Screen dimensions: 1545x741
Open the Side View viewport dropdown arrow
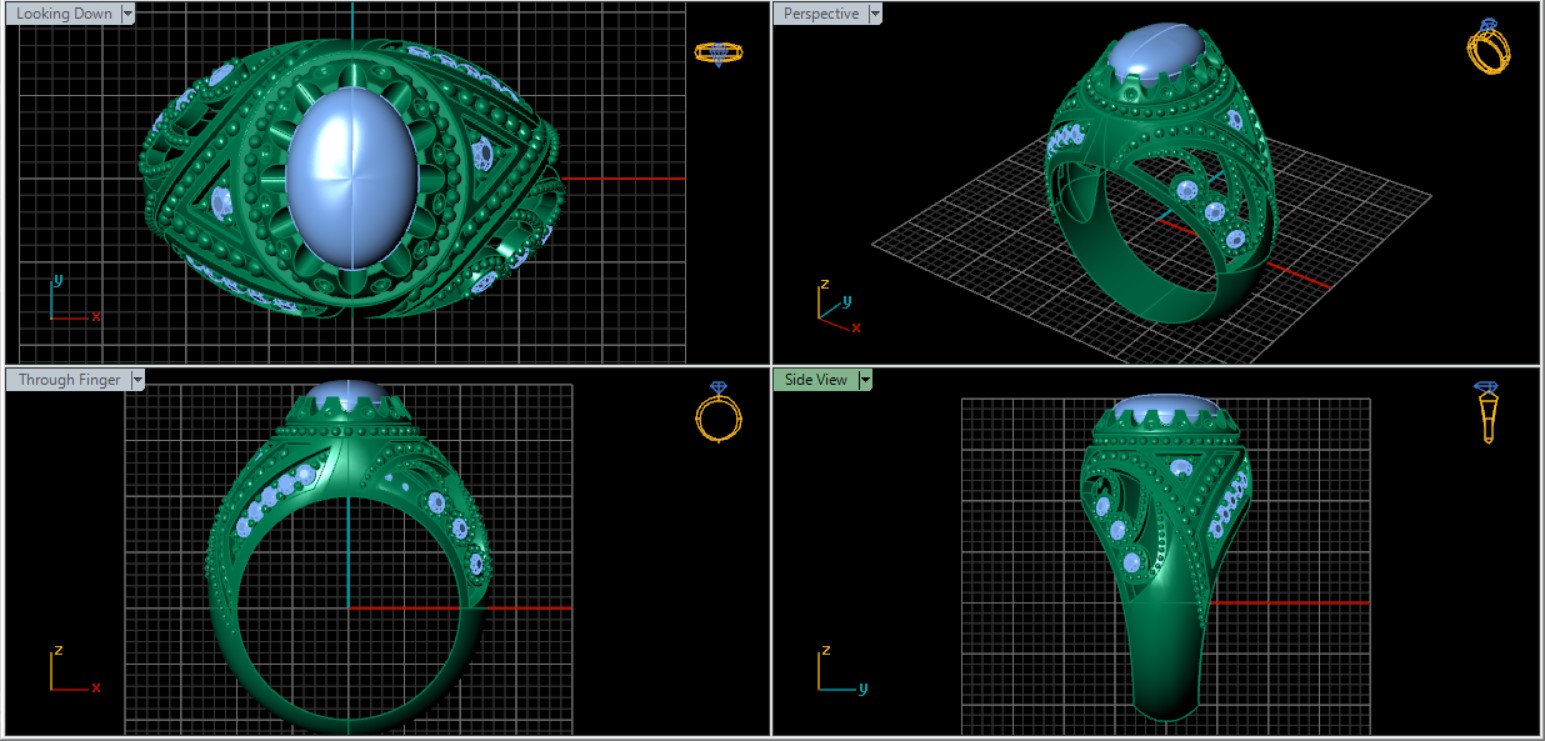pyautogui.click(x=865, y=380)
